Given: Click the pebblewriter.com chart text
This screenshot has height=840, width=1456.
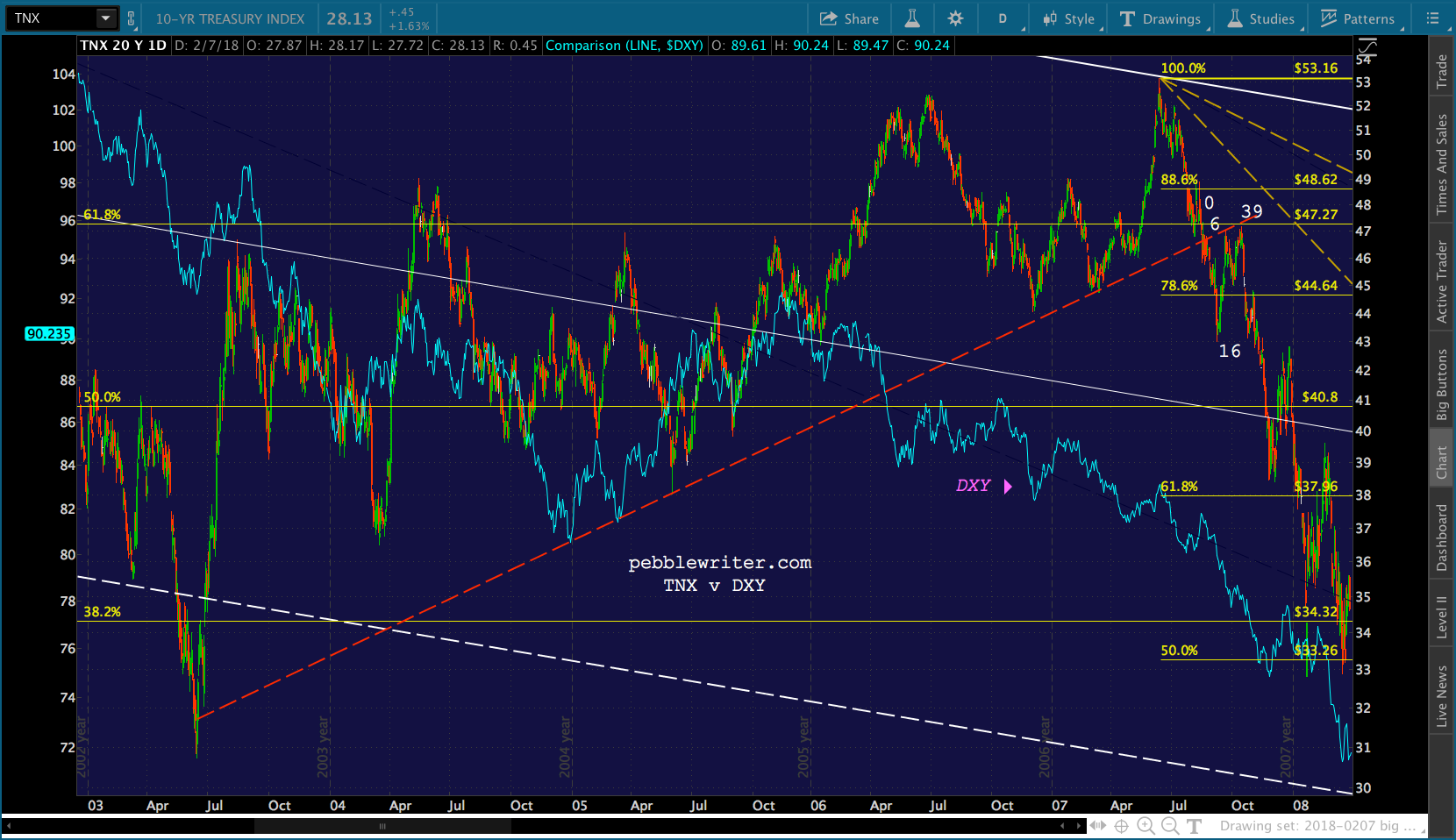Looking at the screenshot, I should coord(720,562).
